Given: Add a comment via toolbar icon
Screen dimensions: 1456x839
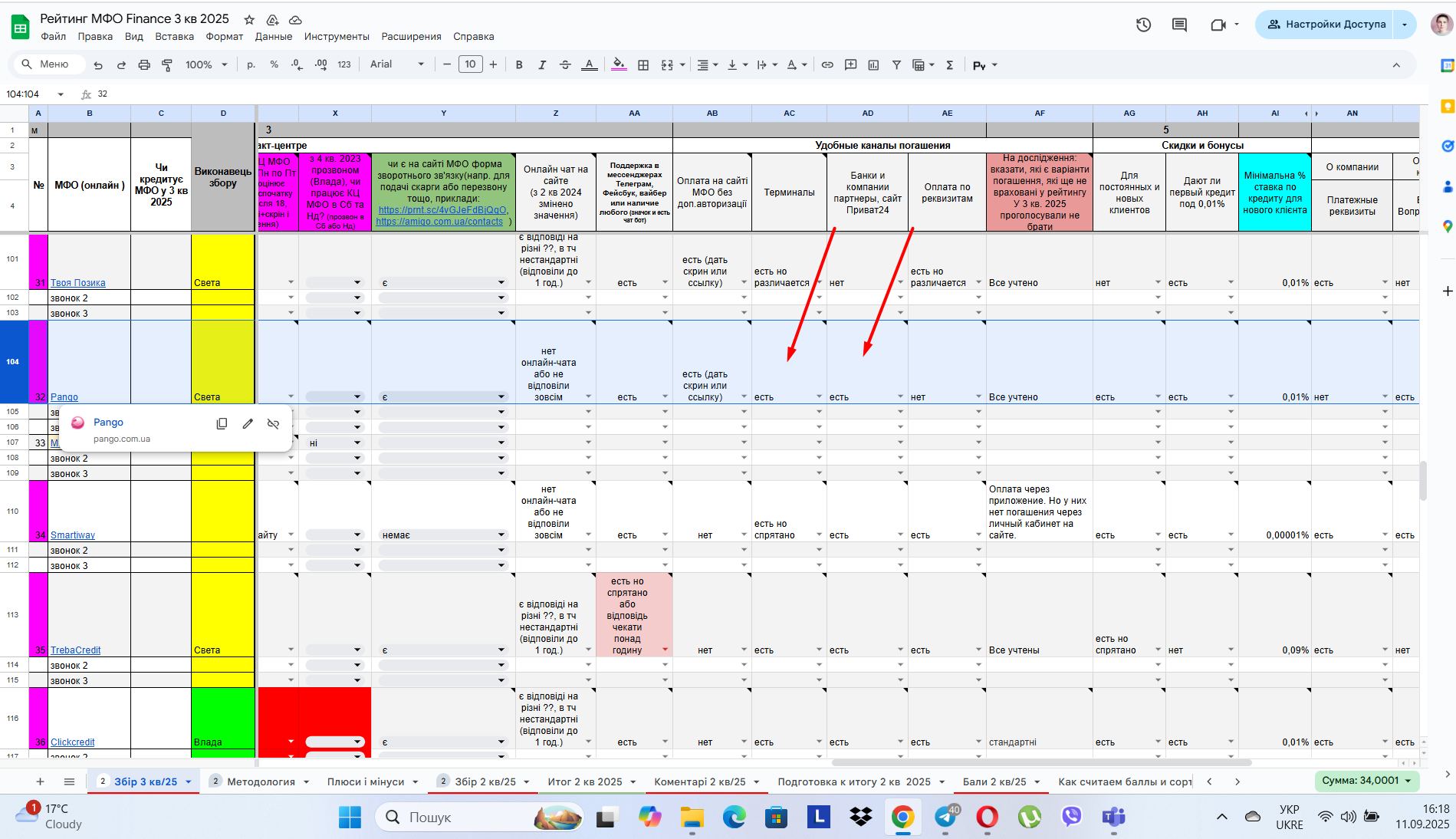Looking at the screenshot, I should point(850,65).
